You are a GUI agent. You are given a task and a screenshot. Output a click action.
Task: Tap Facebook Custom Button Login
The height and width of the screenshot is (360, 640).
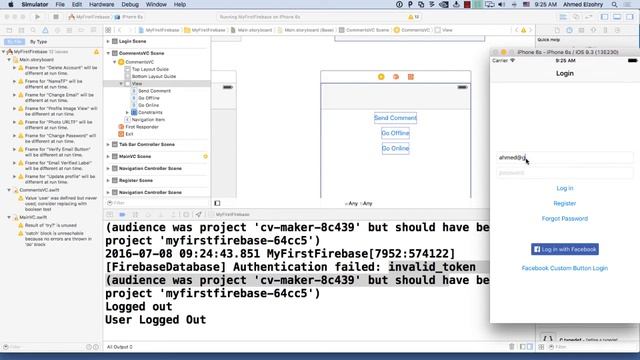tap(565, 268)
